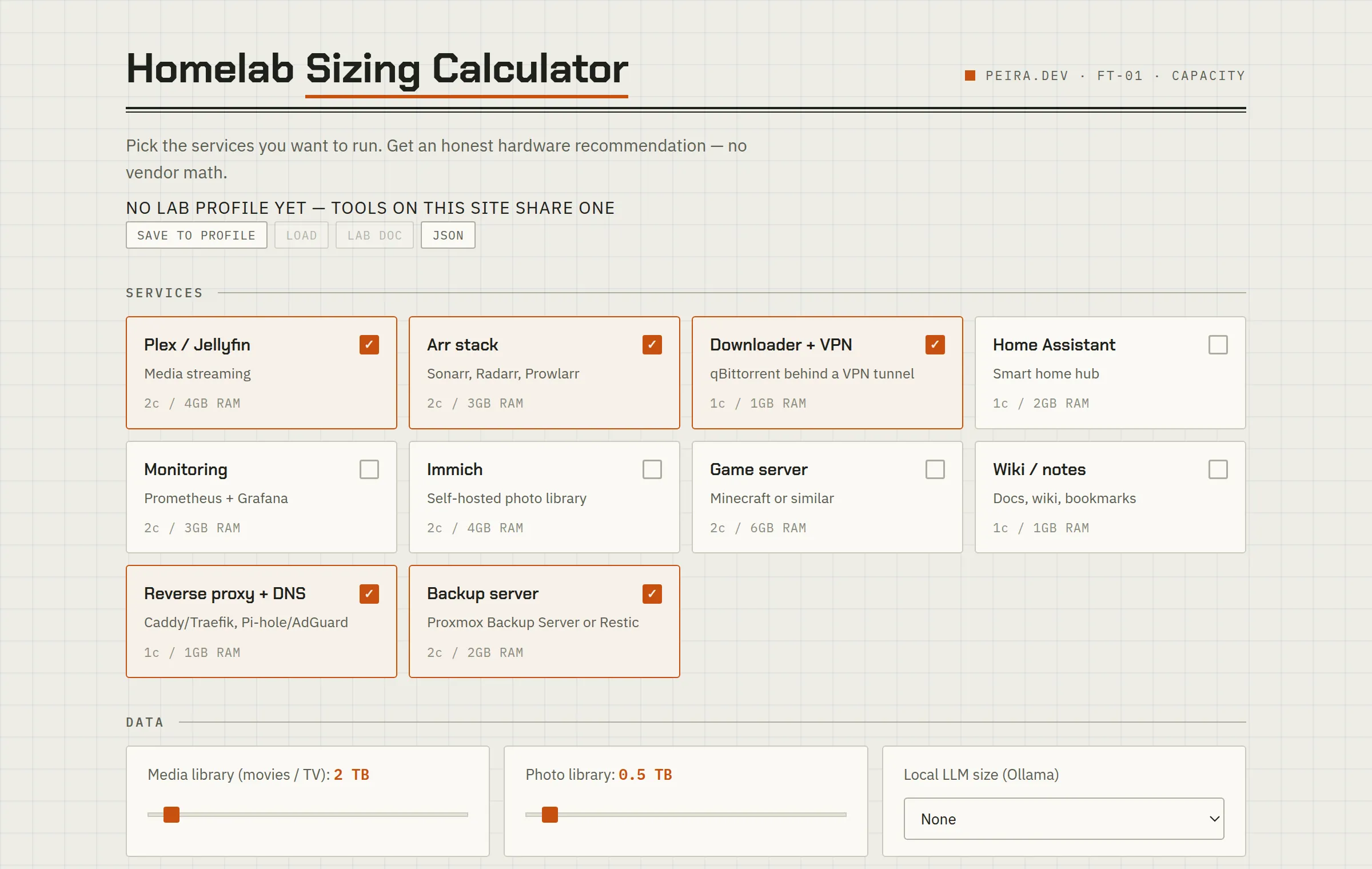1372x869 pixels.
Task: Click Save to Profile button
Action: tap(197, 235)
